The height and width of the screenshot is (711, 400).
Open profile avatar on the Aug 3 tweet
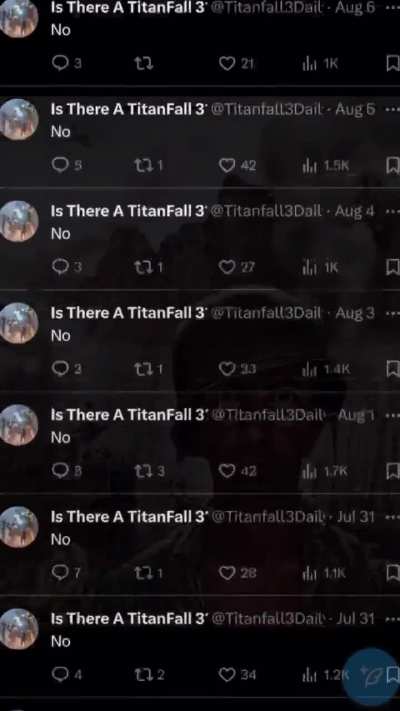tap(19, 323)
